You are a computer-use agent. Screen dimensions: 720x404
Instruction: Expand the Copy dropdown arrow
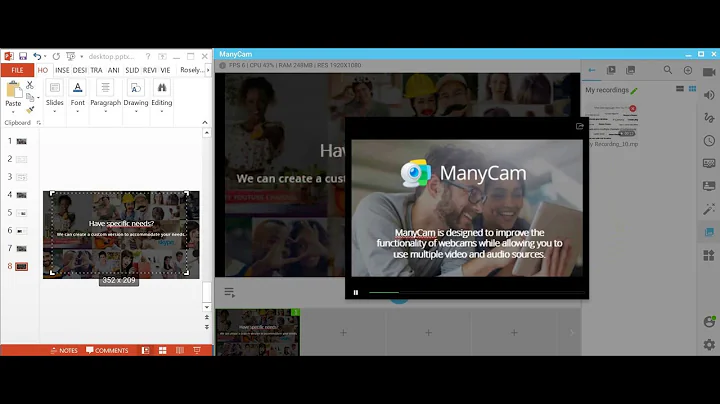point(38,97)
